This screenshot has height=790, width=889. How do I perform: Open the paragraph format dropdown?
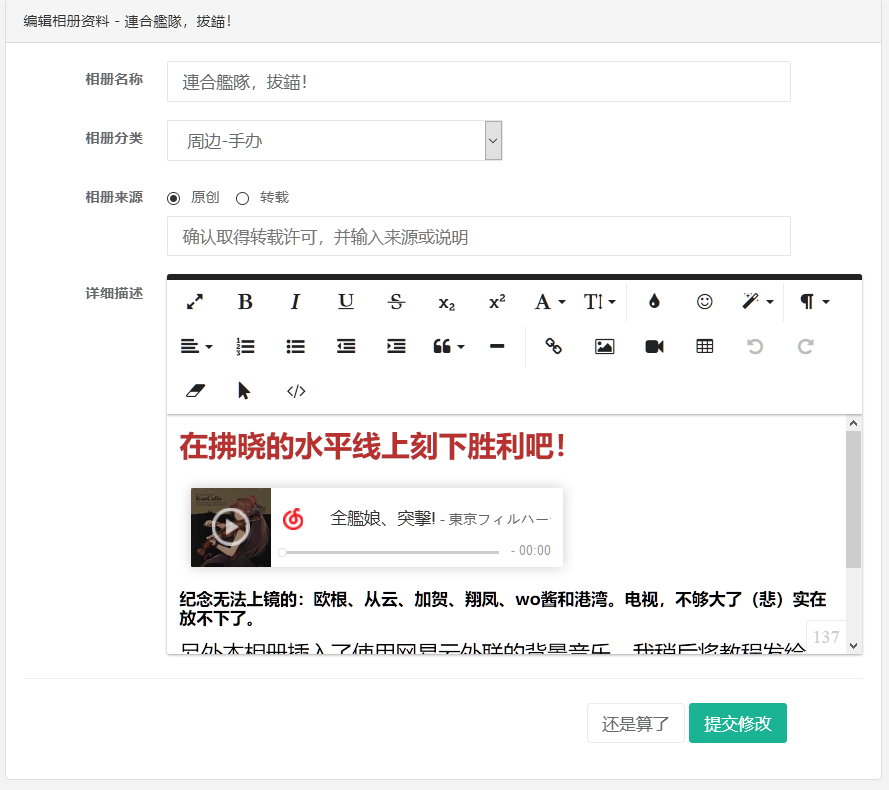(x=814, y=302)
